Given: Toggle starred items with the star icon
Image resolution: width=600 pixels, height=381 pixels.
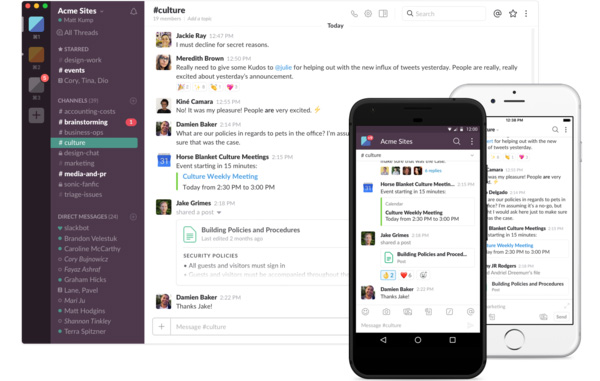Looking at the screenshot, I should pos(513,14).
